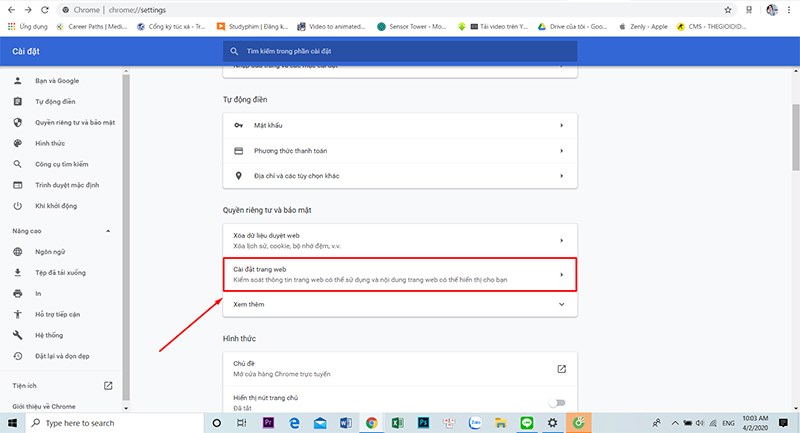This screenshot has height=433, width=800.
Task: Open LINE from the taskbar
Action: coord(527,422)
